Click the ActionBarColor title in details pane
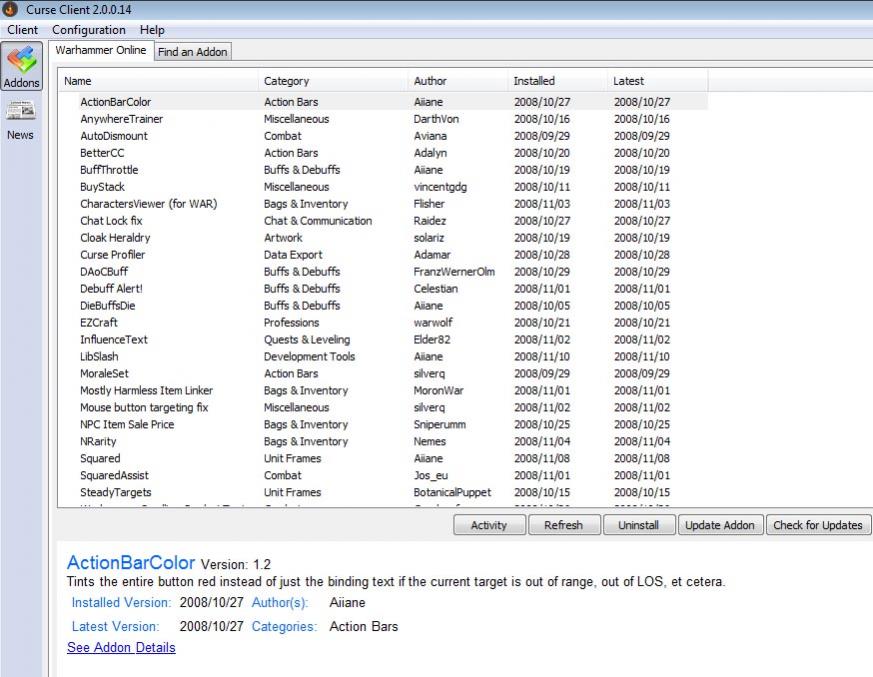Image resolution: width=873 pixels, height=677 pixels. coord(131,562)
